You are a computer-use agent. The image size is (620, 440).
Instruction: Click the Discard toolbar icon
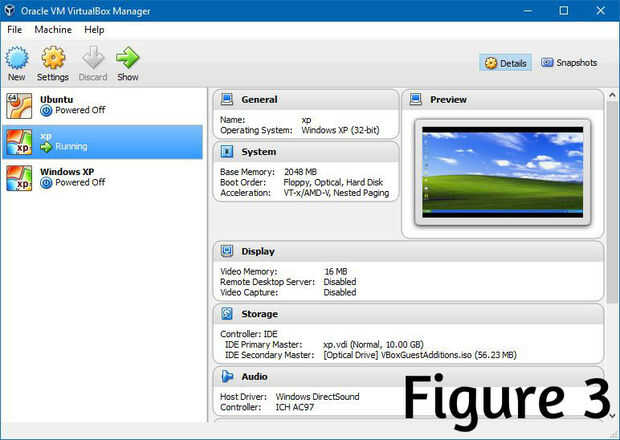pos(93,58)
